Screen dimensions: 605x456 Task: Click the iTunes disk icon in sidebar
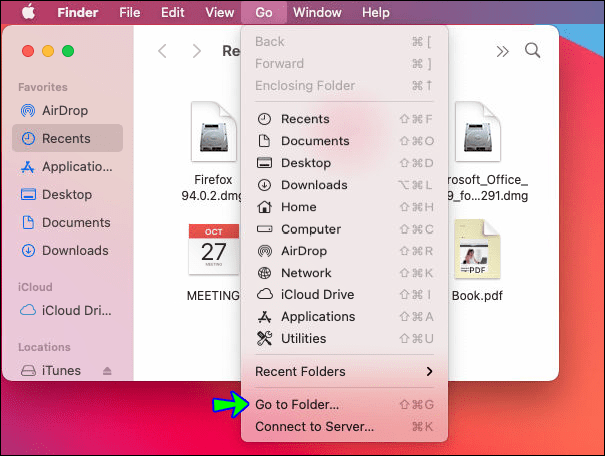click(x=28, y=371)
